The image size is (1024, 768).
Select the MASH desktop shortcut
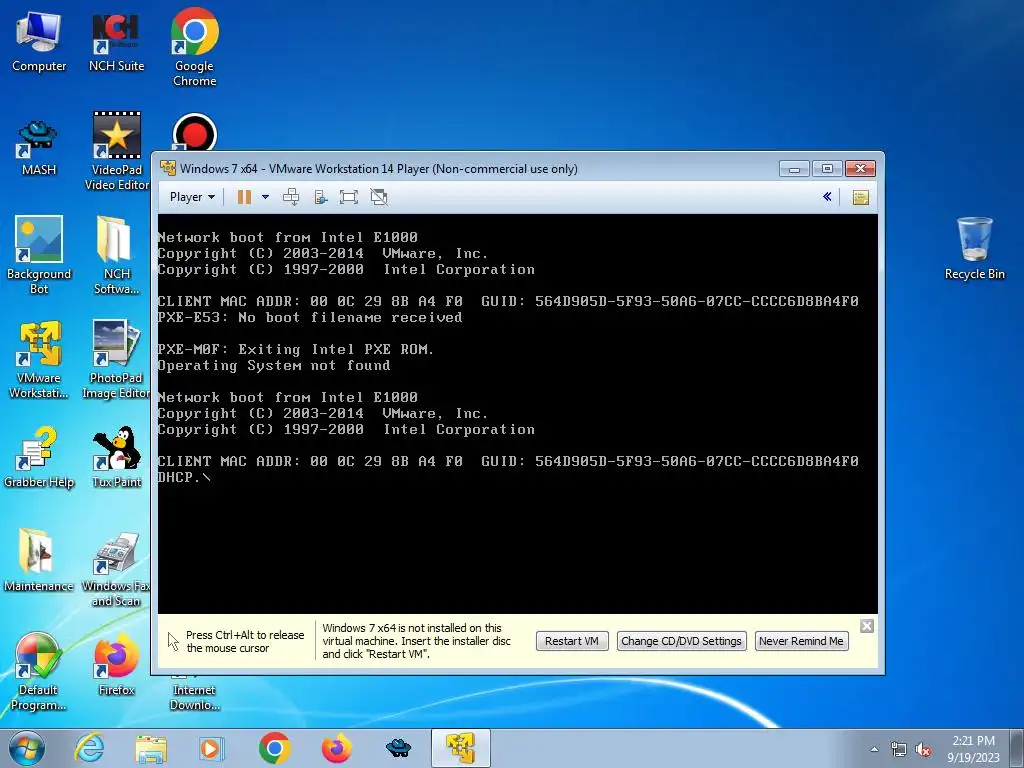tap(39, 148)
